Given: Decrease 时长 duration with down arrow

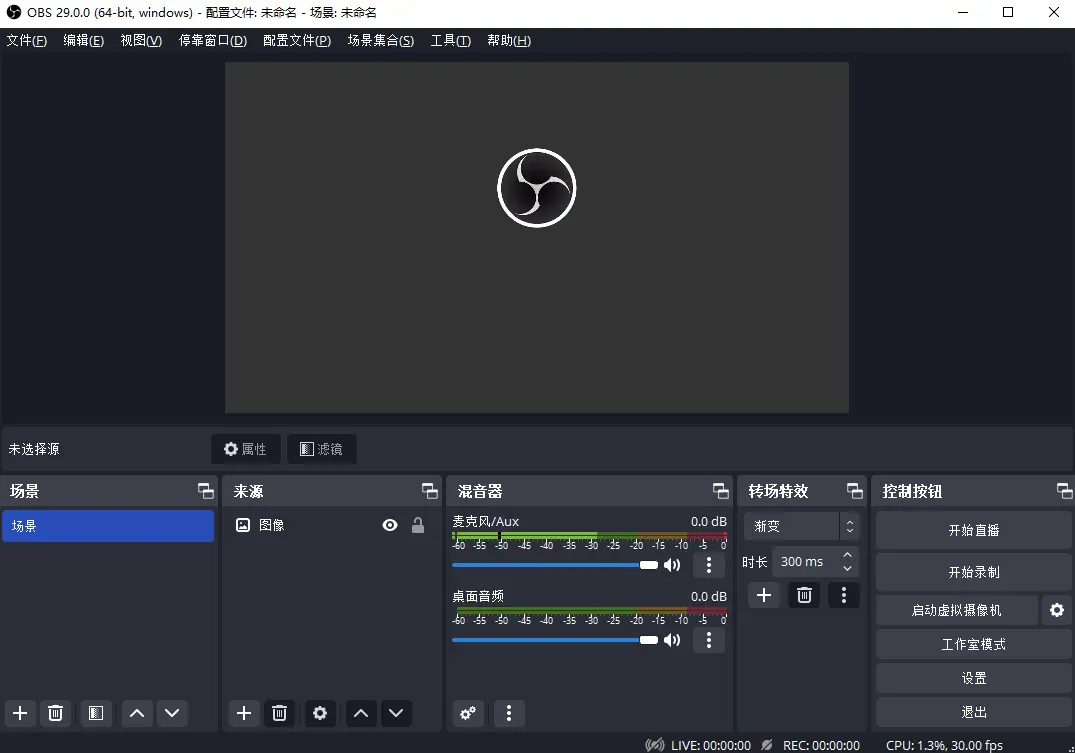Looking at the screenshot, I should coord(848,568).
